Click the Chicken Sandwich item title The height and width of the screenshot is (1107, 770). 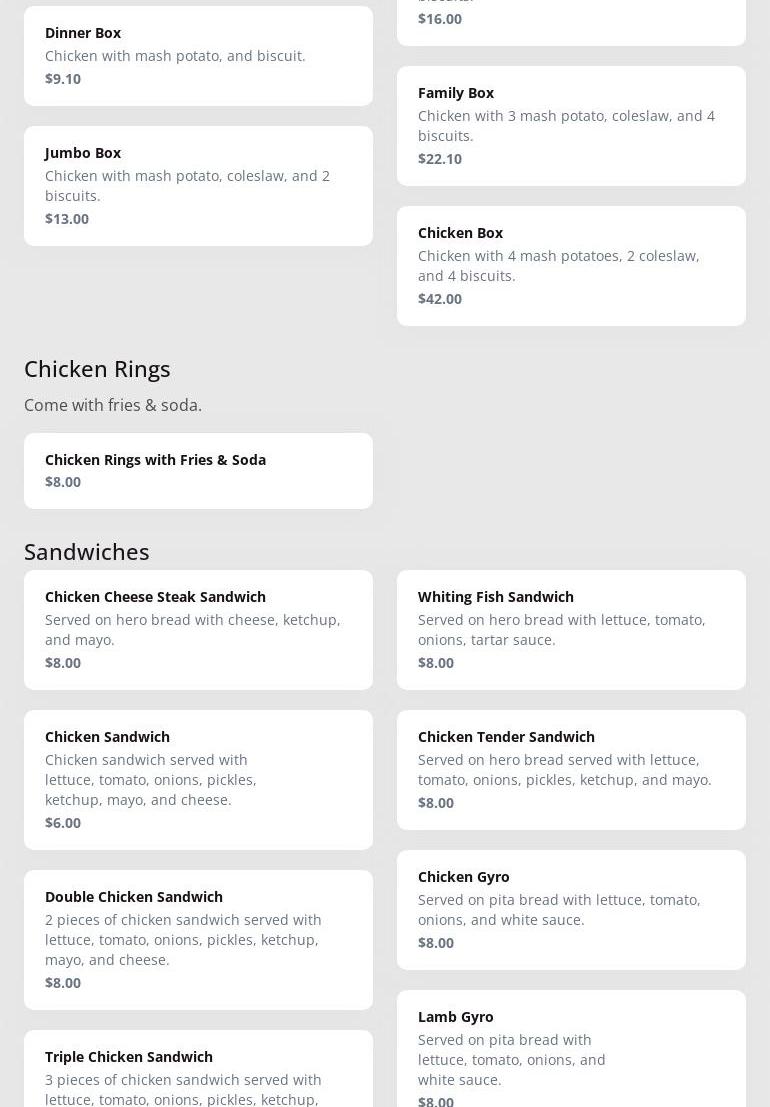coord(107,737)
